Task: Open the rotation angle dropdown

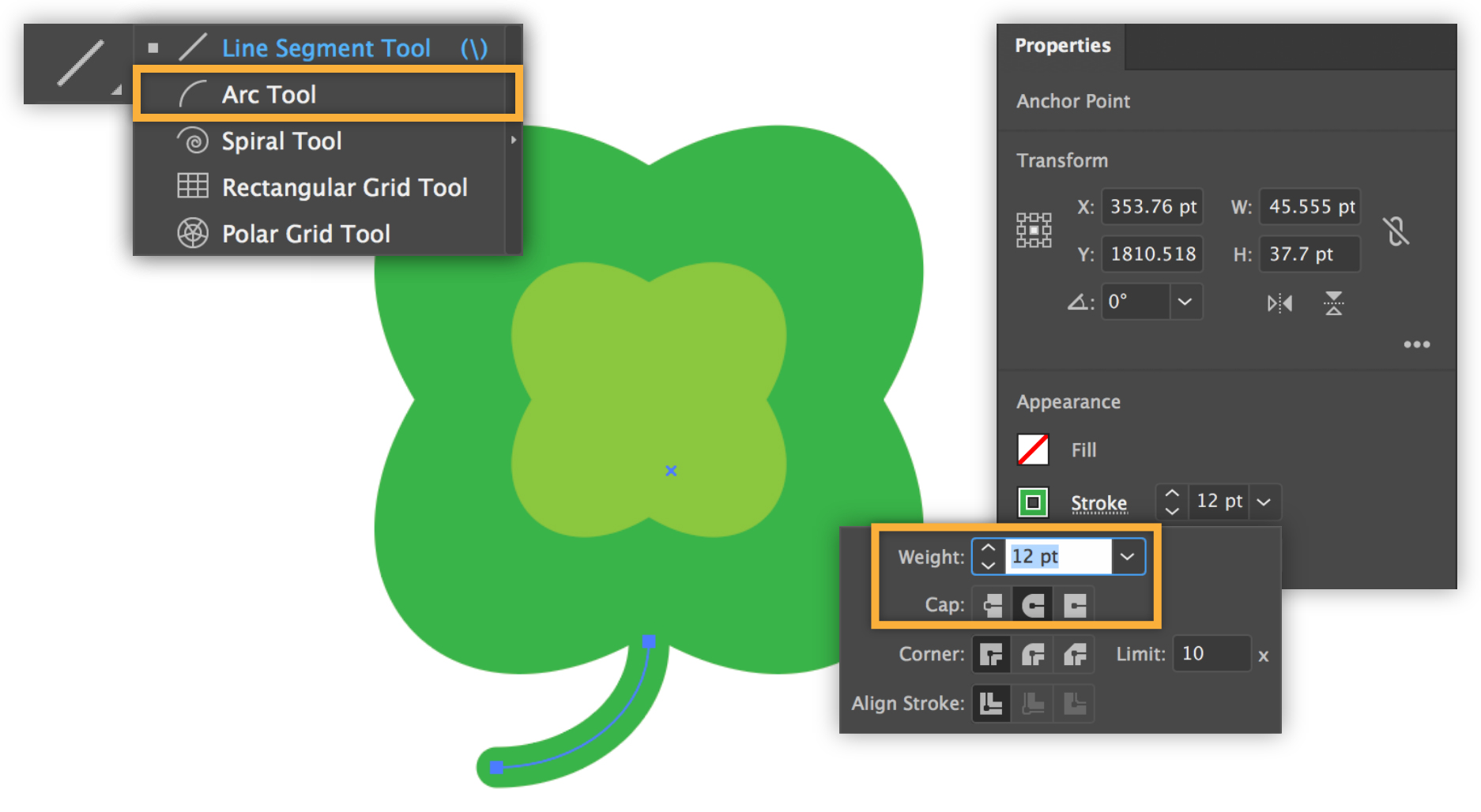Action: tap(1185, 301)
